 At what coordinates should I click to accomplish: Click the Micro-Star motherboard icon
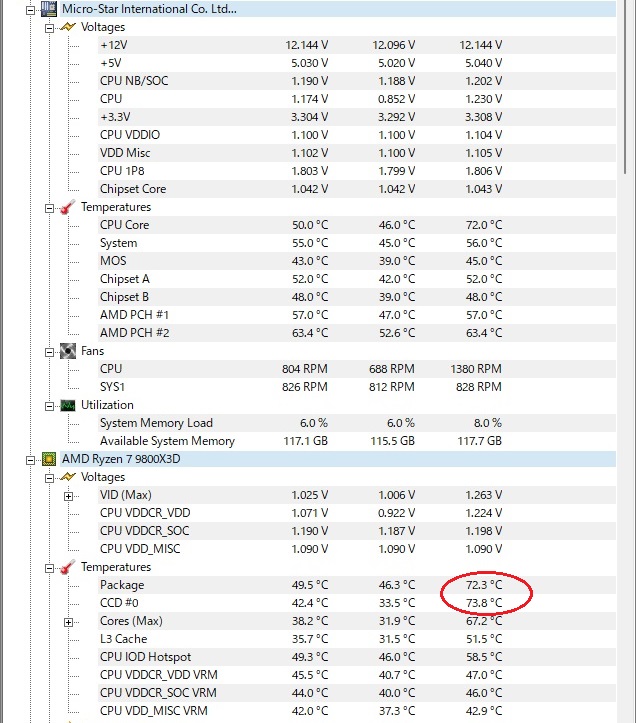coord(48,9)
